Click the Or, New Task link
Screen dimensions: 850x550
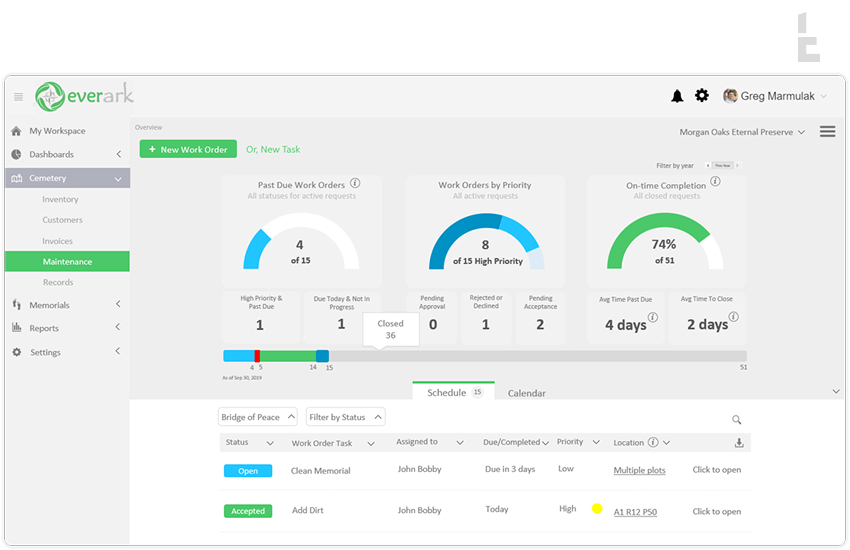tap(273, 149)
